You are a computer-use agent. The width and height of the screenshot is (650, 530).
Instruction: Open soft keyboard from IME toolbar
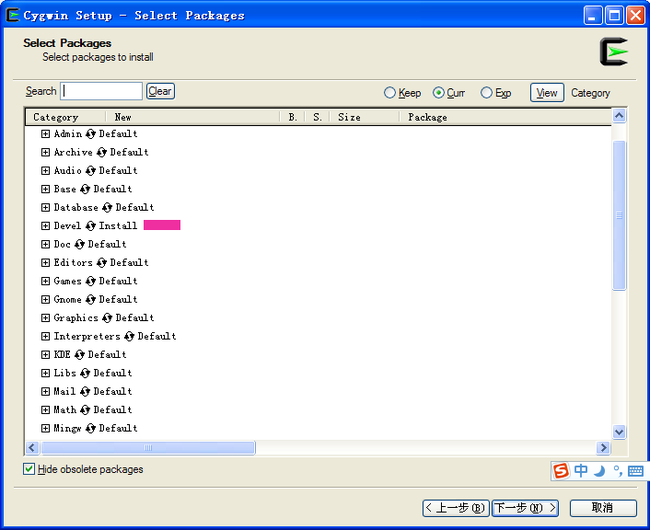635,471
